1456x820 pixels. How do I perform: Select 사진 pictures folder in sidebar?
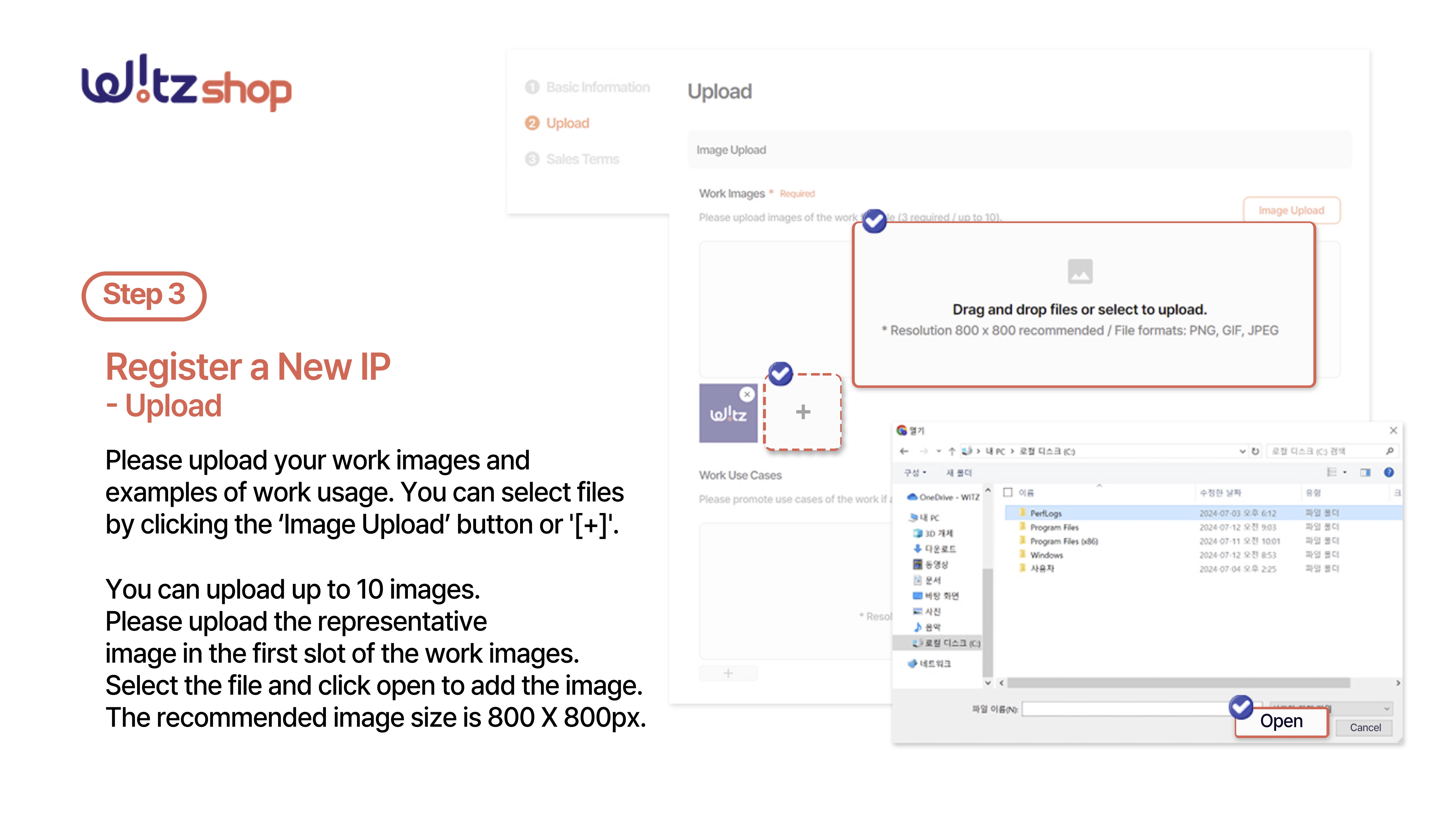927,611
